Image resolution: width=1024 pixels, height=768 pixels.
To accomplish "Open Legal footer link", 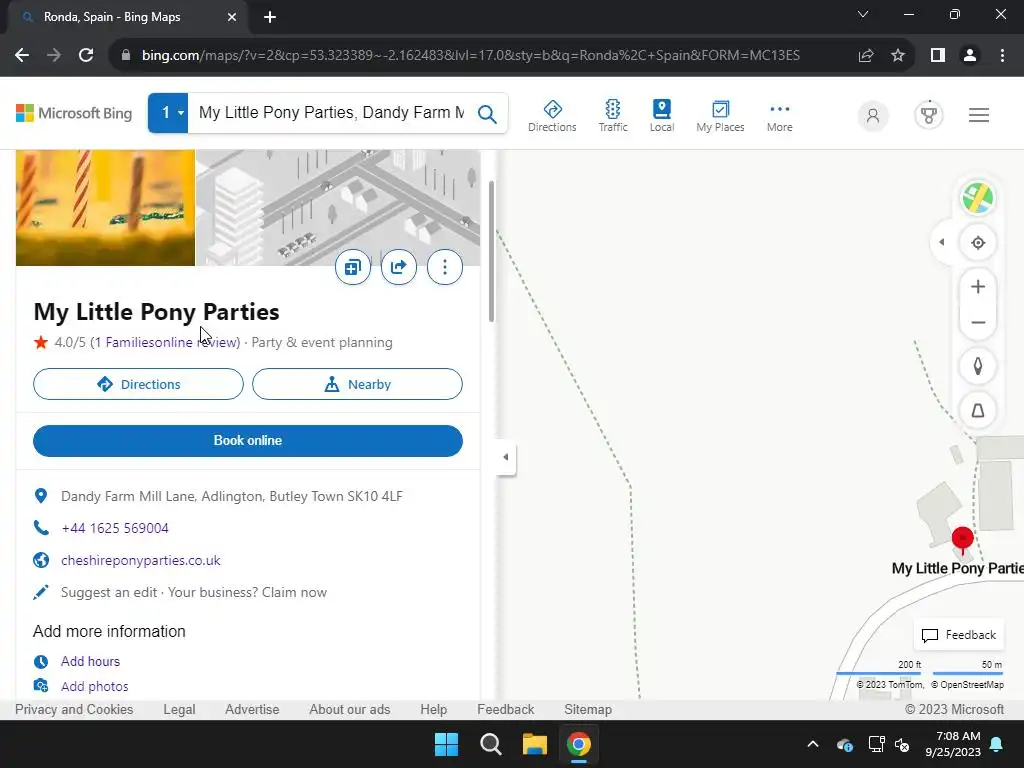I will [179, 709].
